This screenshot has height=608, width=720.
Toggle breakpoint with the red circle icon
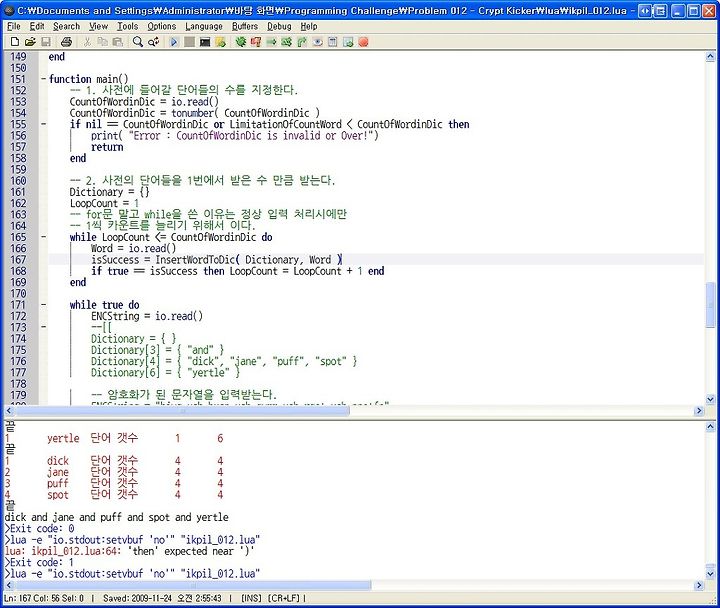[363, 42]
